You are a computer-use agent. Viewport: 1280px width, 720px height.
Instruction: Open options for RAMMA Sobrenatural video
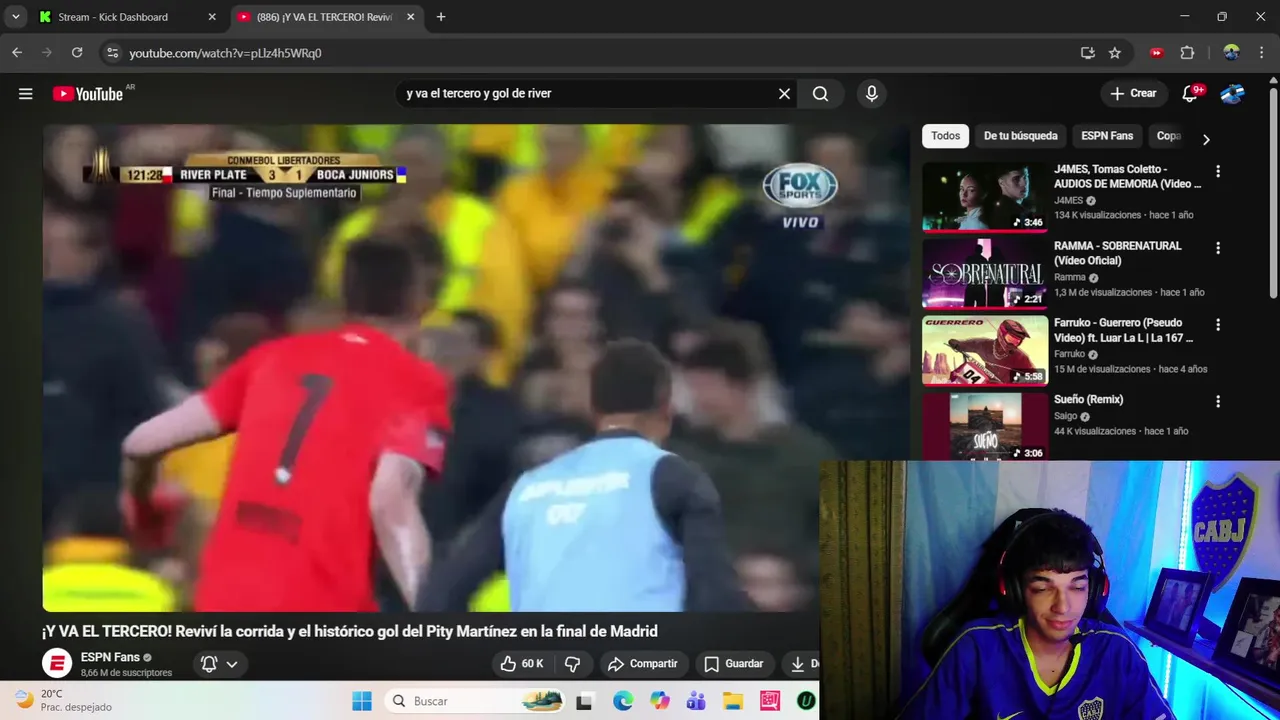click(1218, 248)
